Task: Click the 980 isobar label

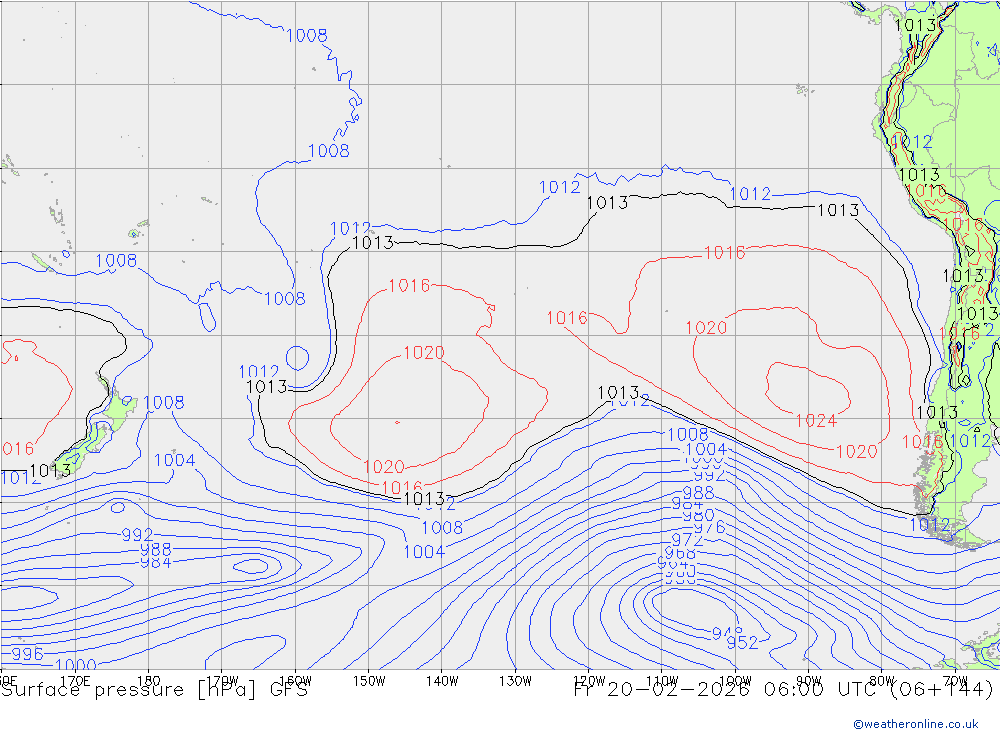Action: coord(698,515)
